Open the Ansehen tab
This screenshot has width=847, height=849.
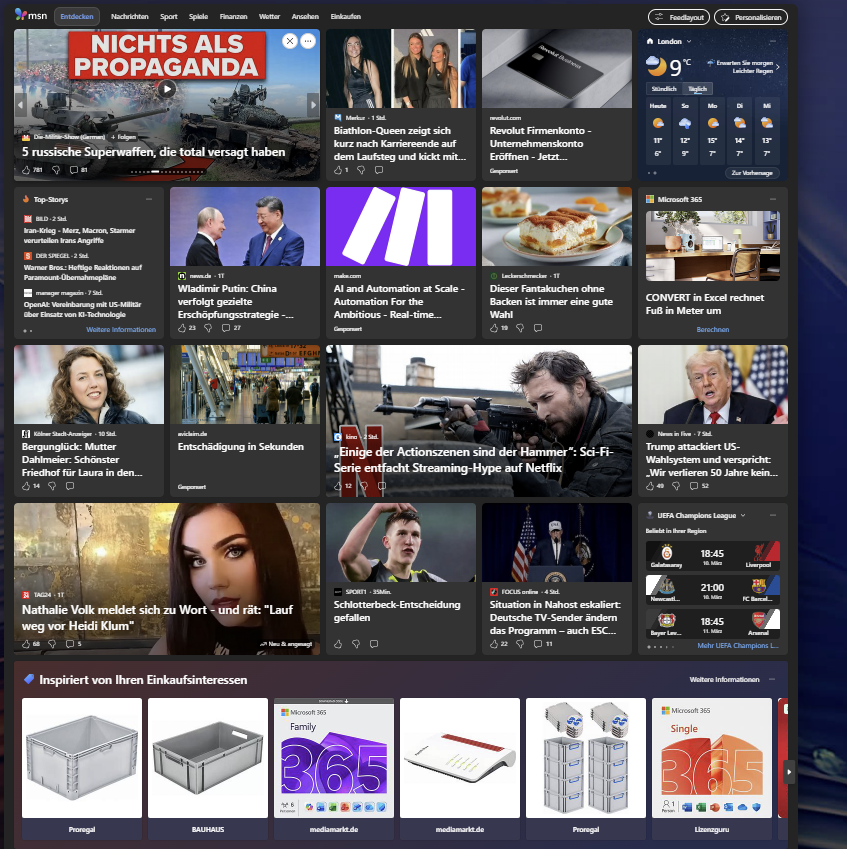(x=305, y=17)
